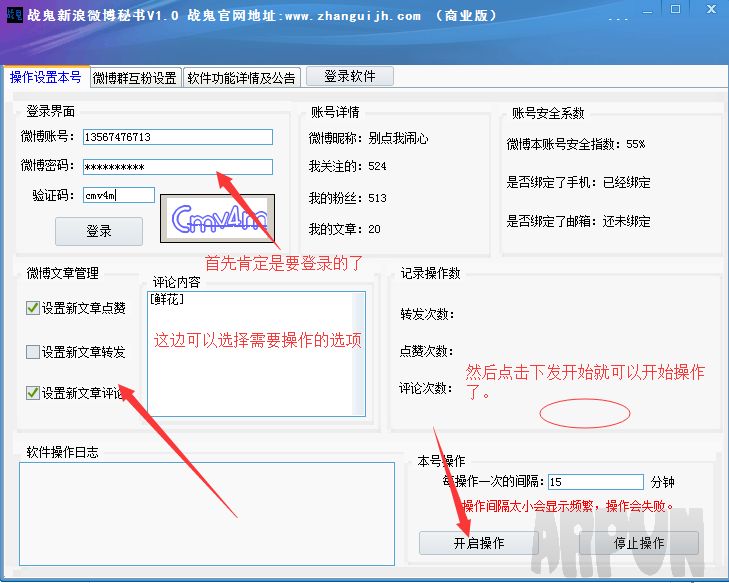Select the 我的粉丝：513 value
729x583 pixels.
(347, 198)
